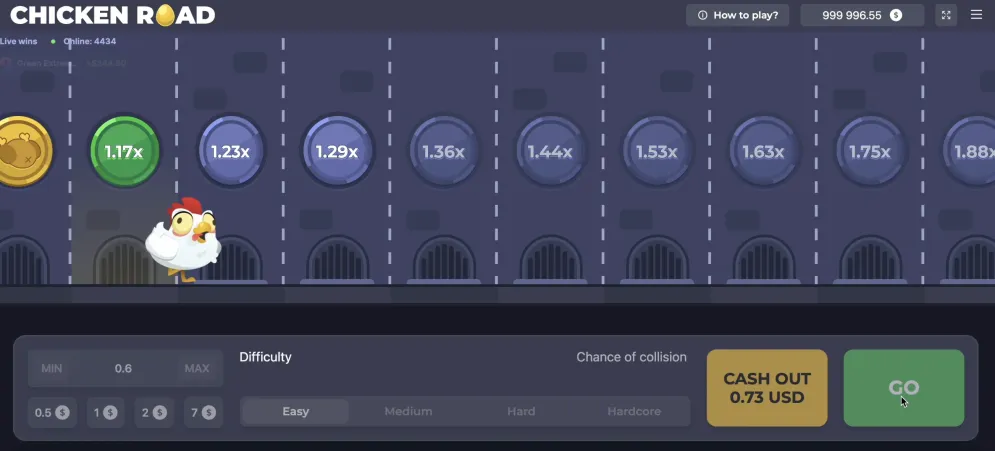Screen dimensions: 995x451
Task: Select Hardcore difficulty
Action: click(634, 412)
